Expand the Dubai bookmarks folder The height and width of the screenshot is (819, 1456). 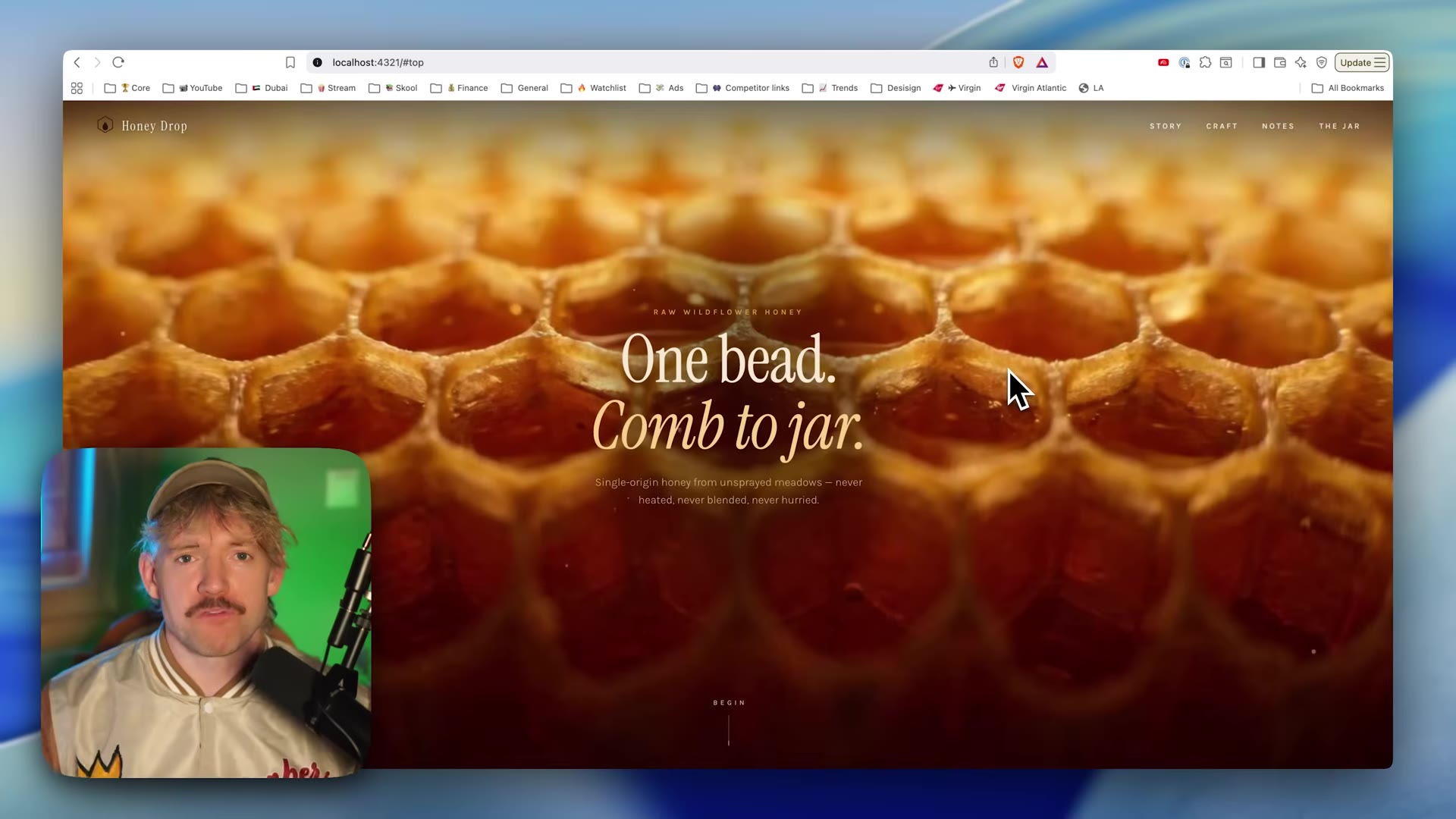coord(262,88)
